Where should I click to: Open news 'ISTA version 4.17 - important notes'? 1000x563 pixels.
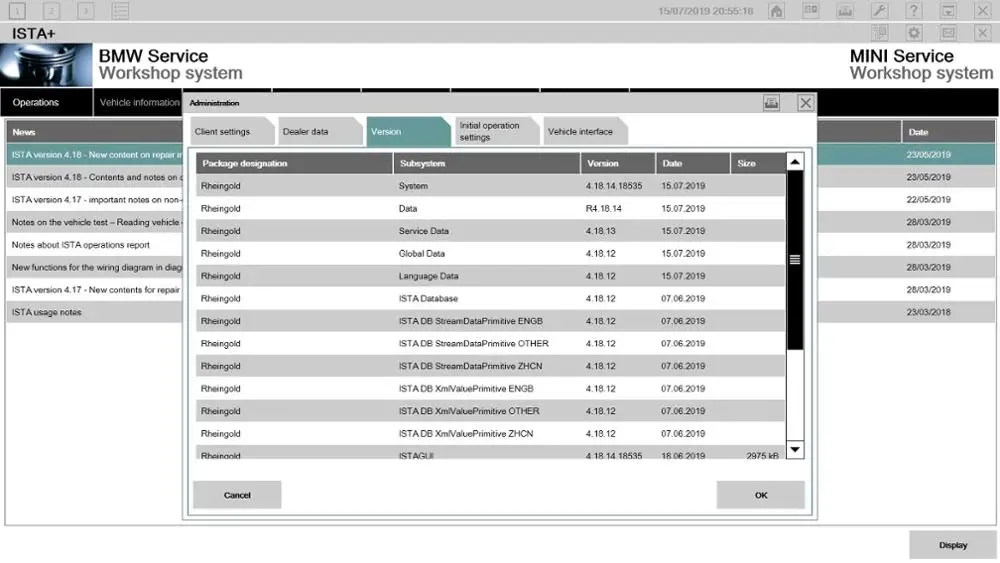[x=94, y=200]
